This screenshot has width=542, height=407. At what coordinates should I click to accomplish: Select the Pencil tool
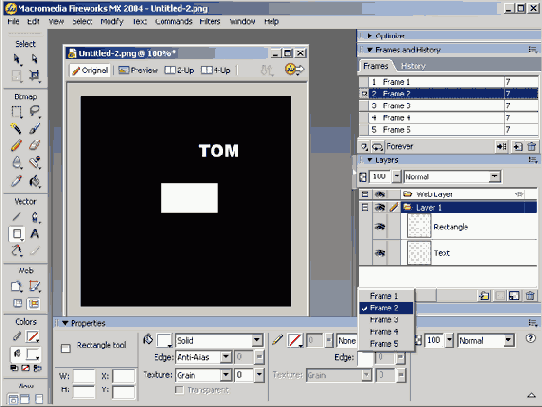click(16, 145)
